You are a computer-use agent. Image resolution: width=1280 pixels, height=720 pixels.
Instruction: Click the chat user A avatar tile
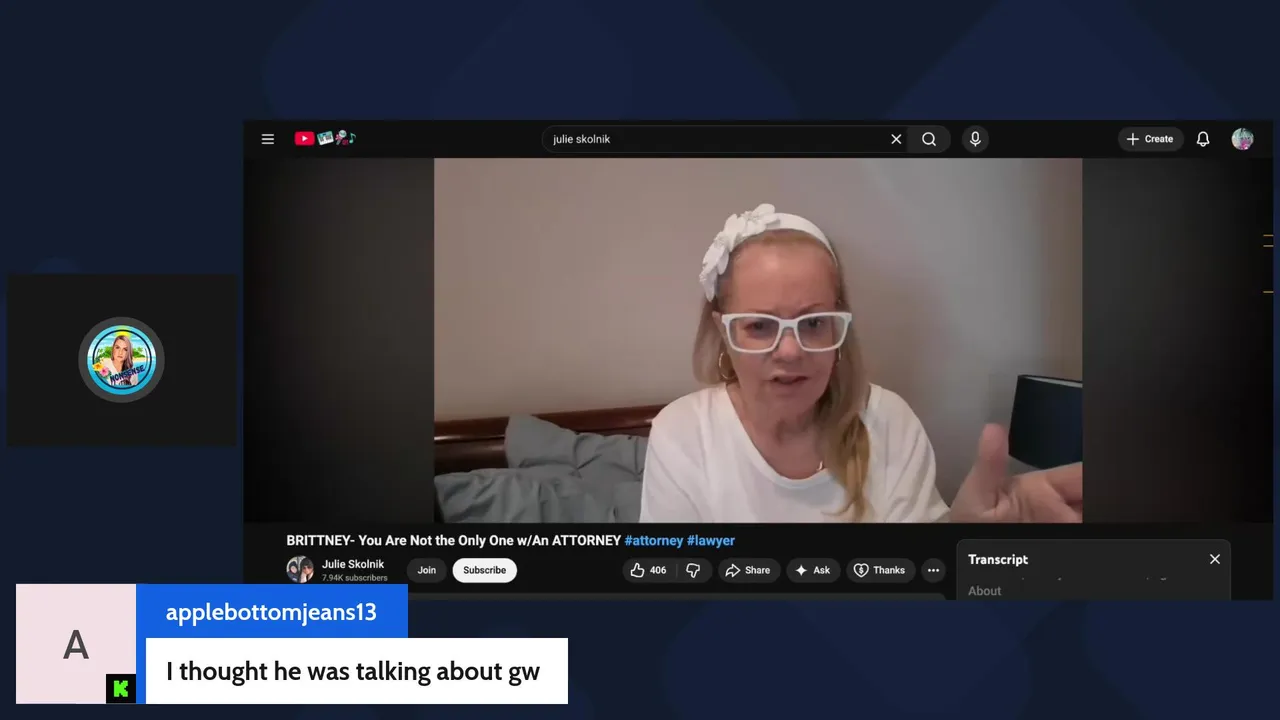(76, 644)
